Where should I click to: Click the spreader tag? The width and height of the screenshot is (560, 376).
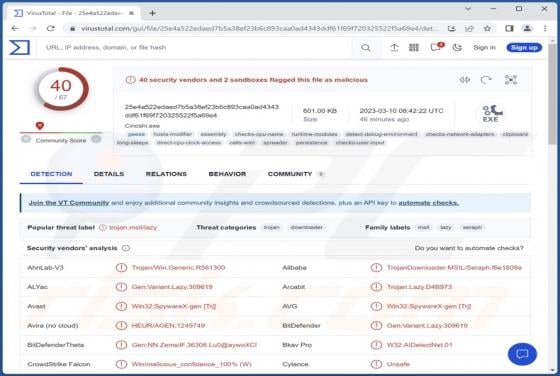point(275,142)
